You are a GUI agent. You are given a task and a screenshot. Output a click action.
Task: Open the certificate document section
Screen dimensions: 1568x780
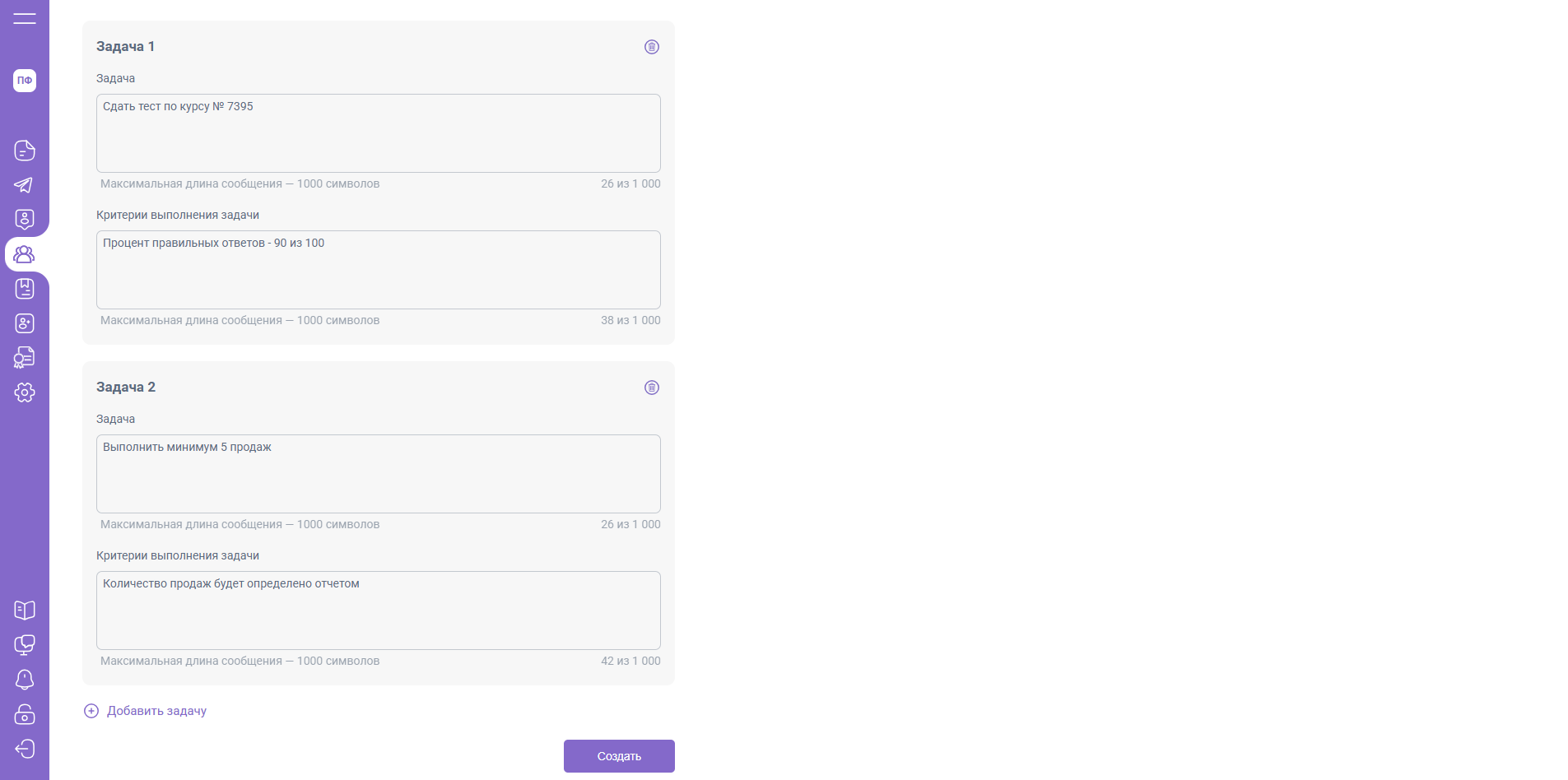click(x=25, y=358)
